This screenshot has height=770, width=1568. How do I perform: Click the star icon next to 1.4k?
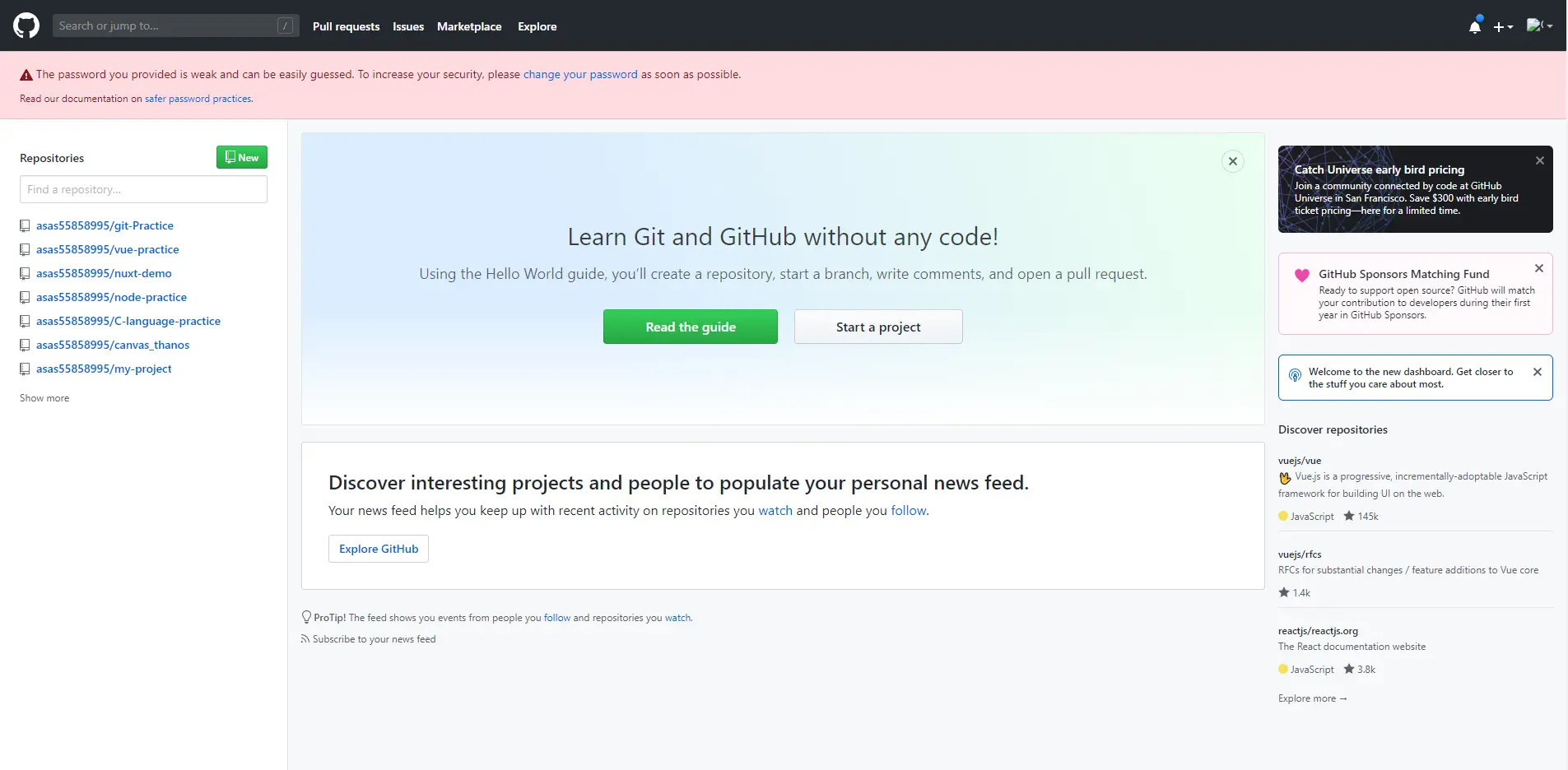point(1284,592)
